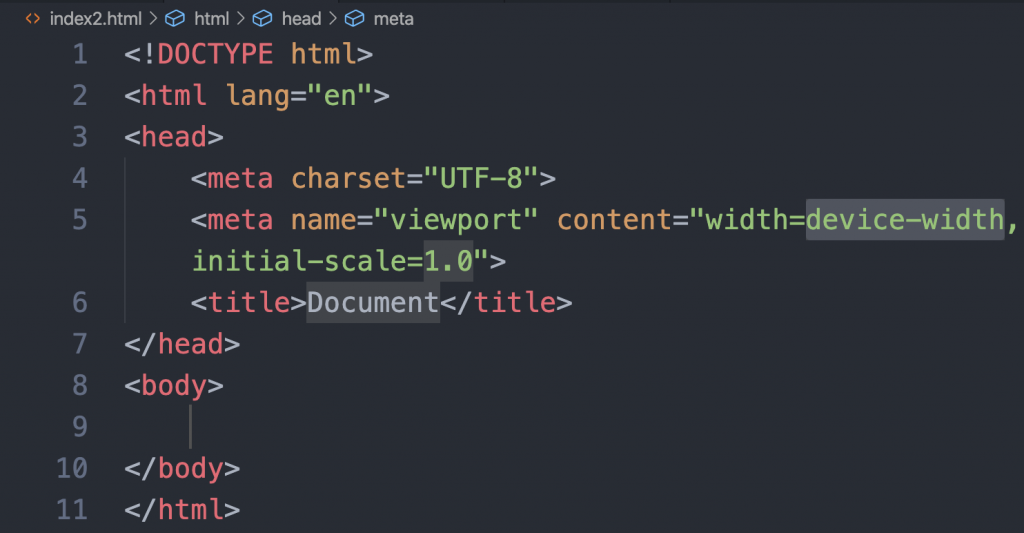Select the head breadcrumb segment
The image size is (1024, 533).
coord(301,18)
